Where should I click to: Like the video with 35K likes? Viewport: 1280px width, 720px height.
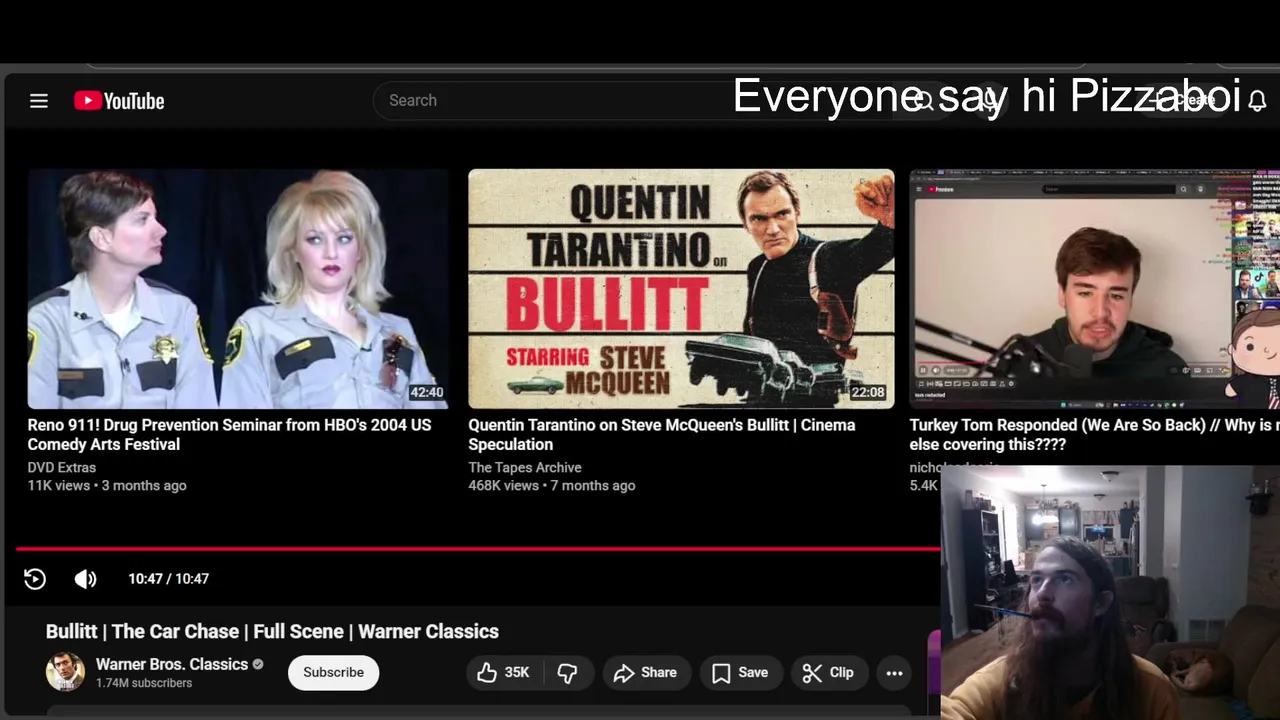point(503,673)
